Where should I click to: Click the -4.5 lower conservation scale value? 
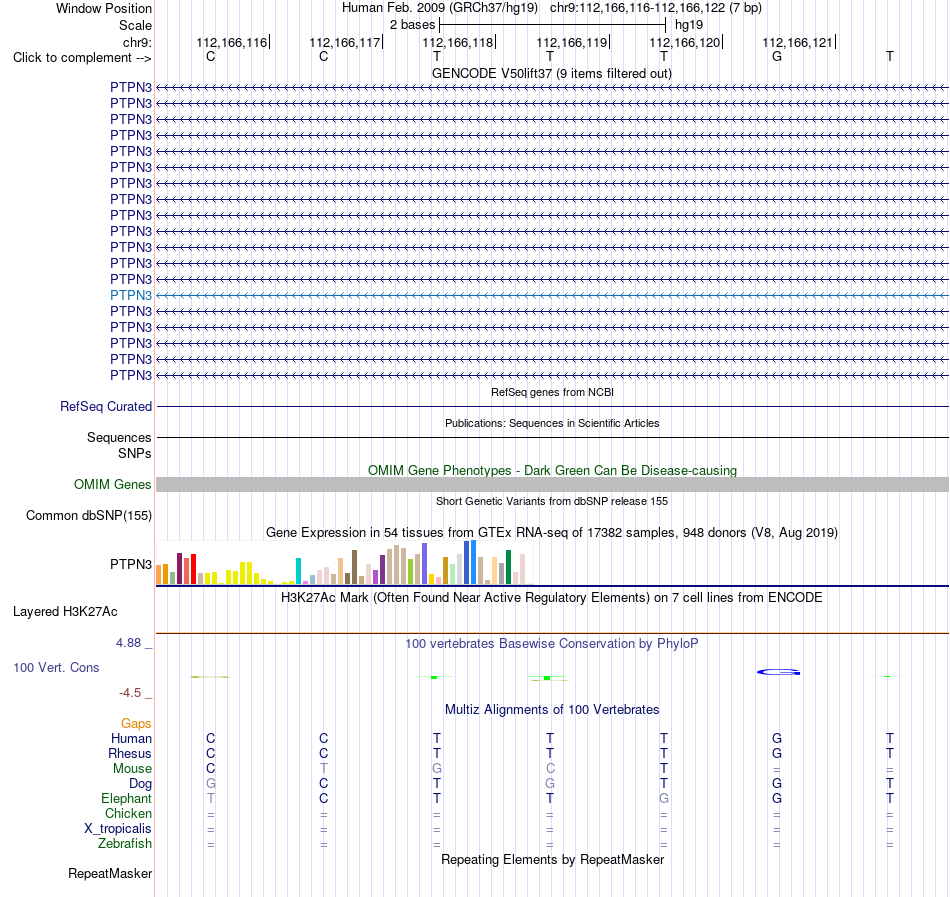click(130, 692)
